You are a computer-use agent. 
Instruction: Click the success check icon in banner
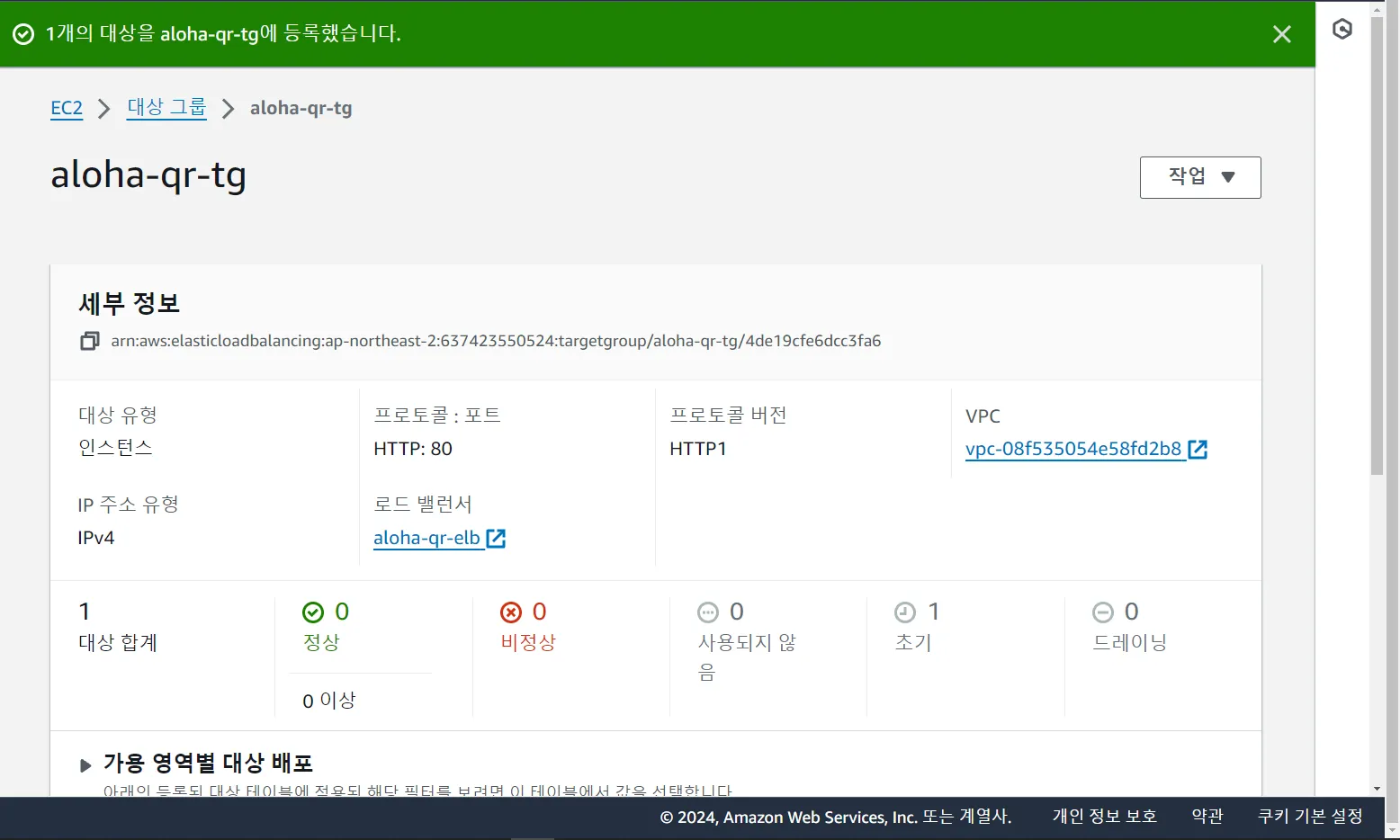tap(23, 34)
